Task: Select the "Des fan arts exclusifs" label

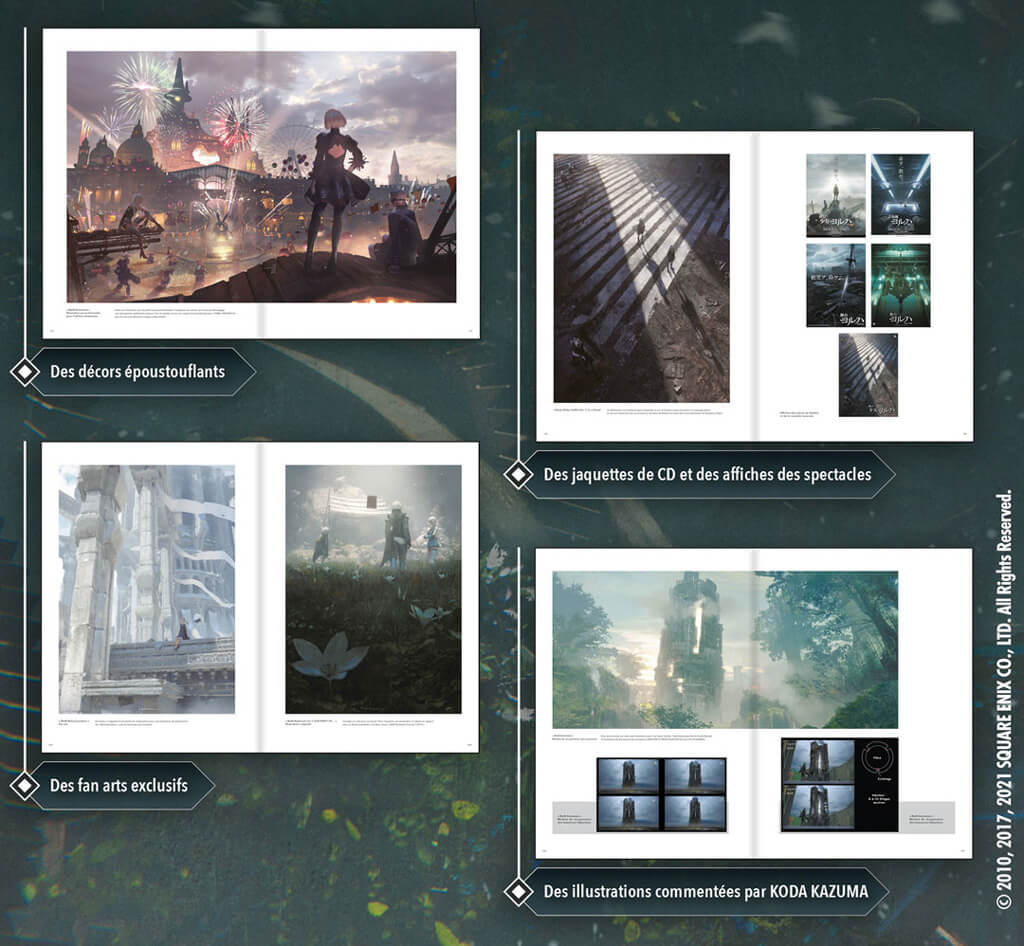Action: point(119,785)
